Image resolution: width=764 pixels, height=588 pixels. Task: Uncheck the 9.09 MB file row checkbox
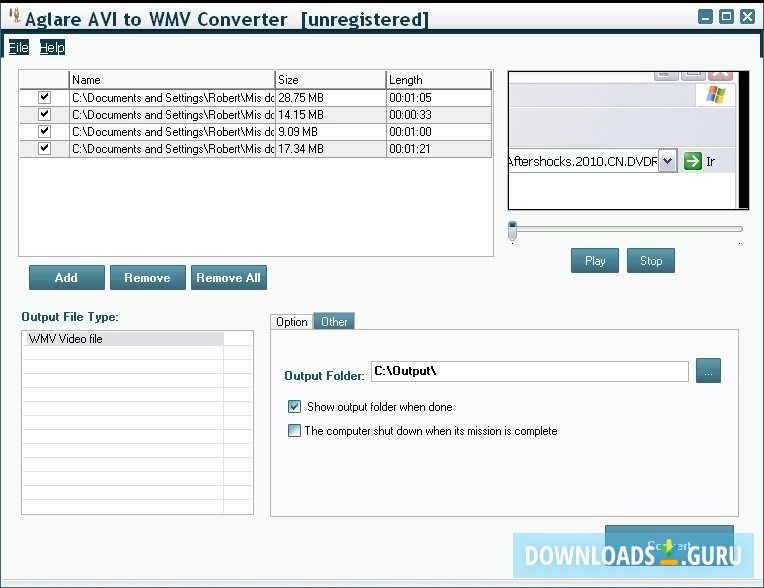[x=44, y=132]
